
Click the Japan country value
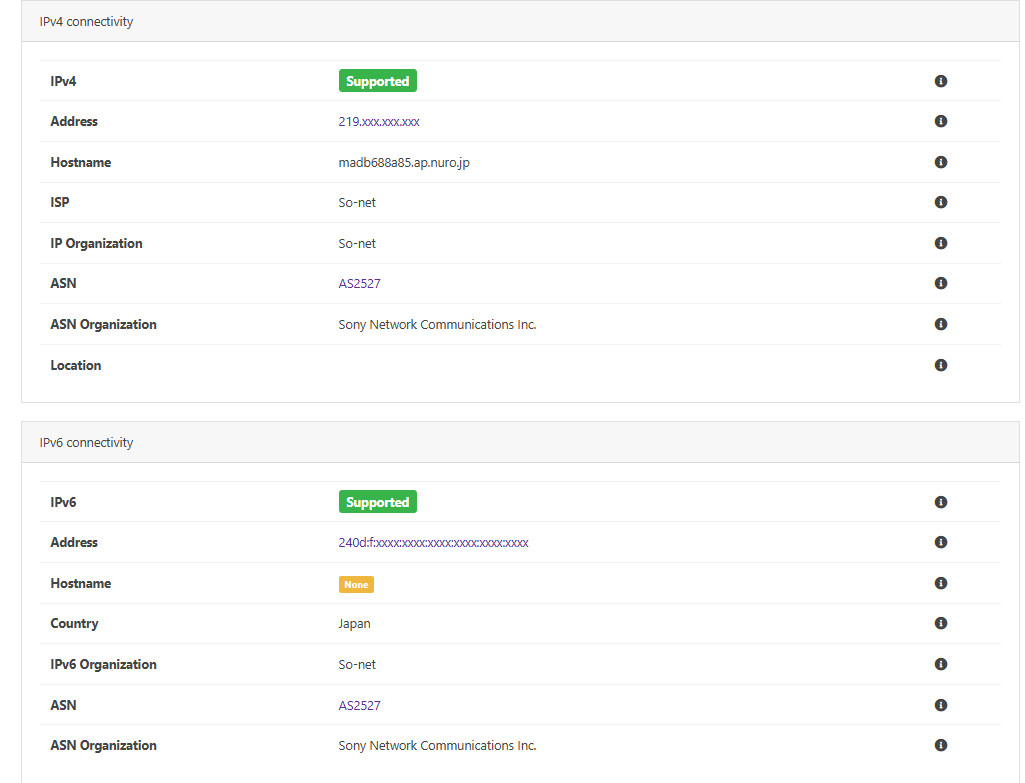click(354, 624)
